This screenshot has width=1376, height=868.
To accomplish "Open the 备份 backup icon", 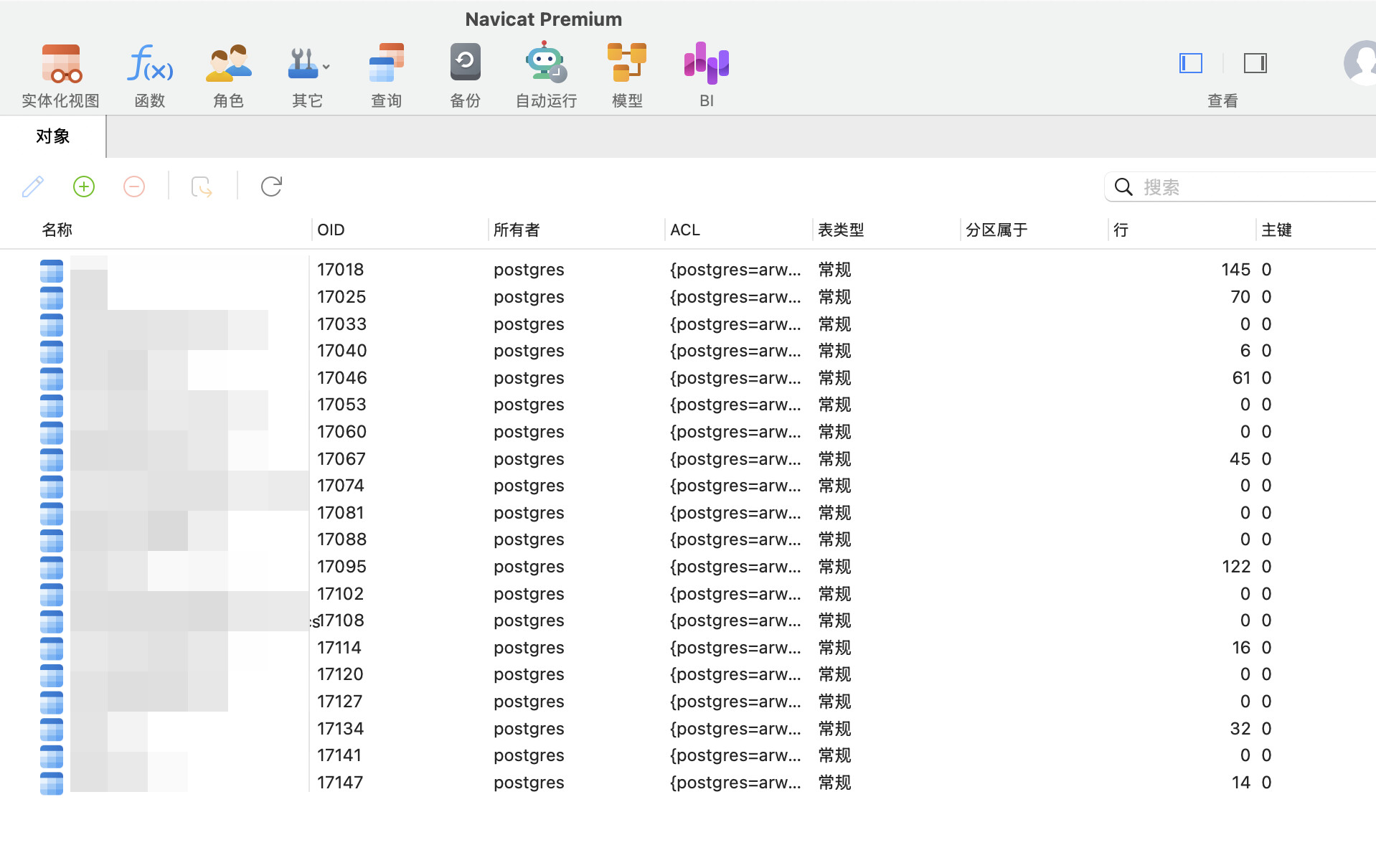I will [466, 62].
